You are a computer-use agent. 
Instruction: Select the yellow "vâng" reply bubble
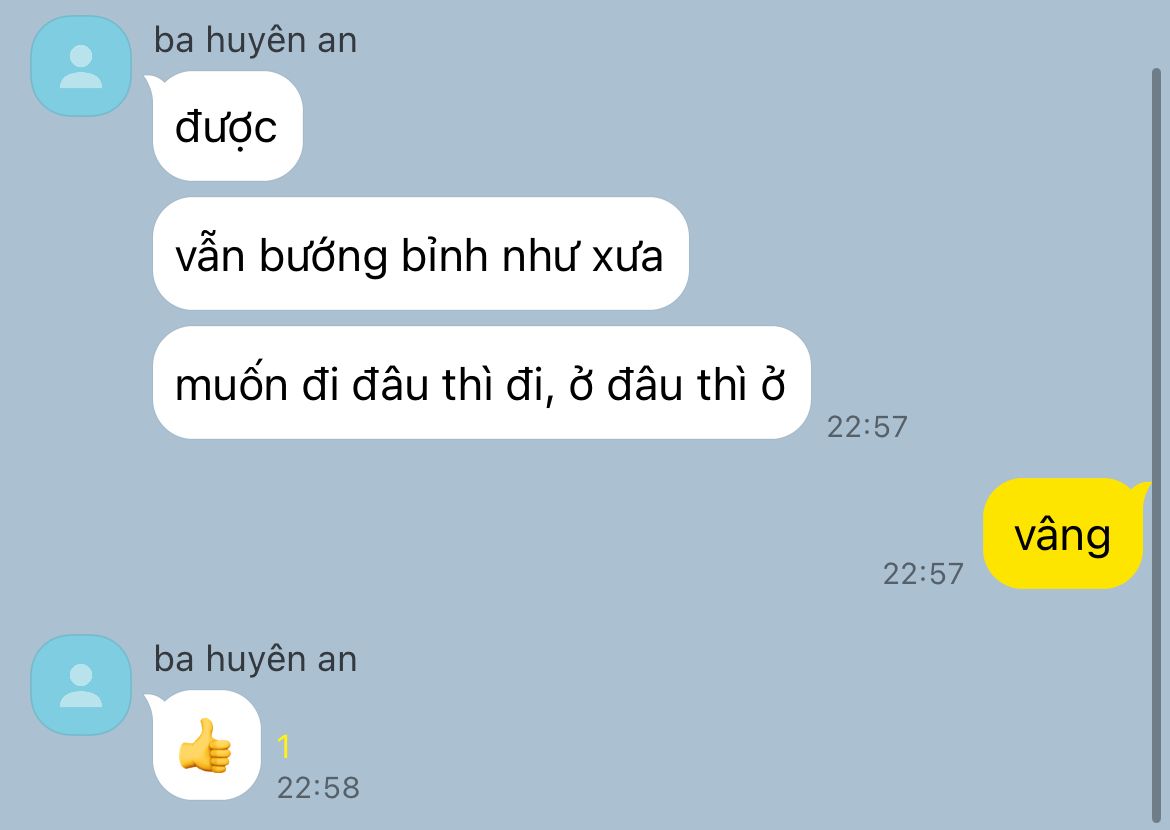pos(1063,534)
